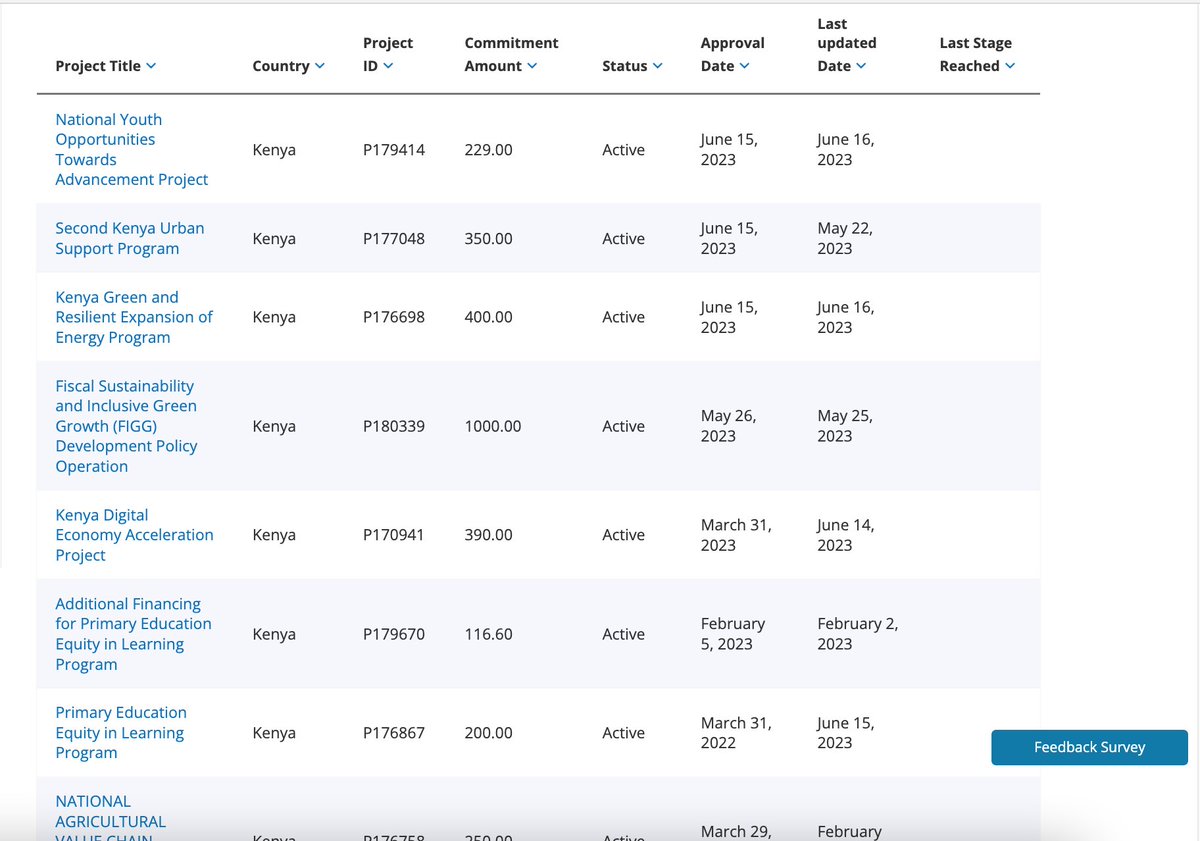Open Second Kenya Urban Support Program link

pos(130,238)
